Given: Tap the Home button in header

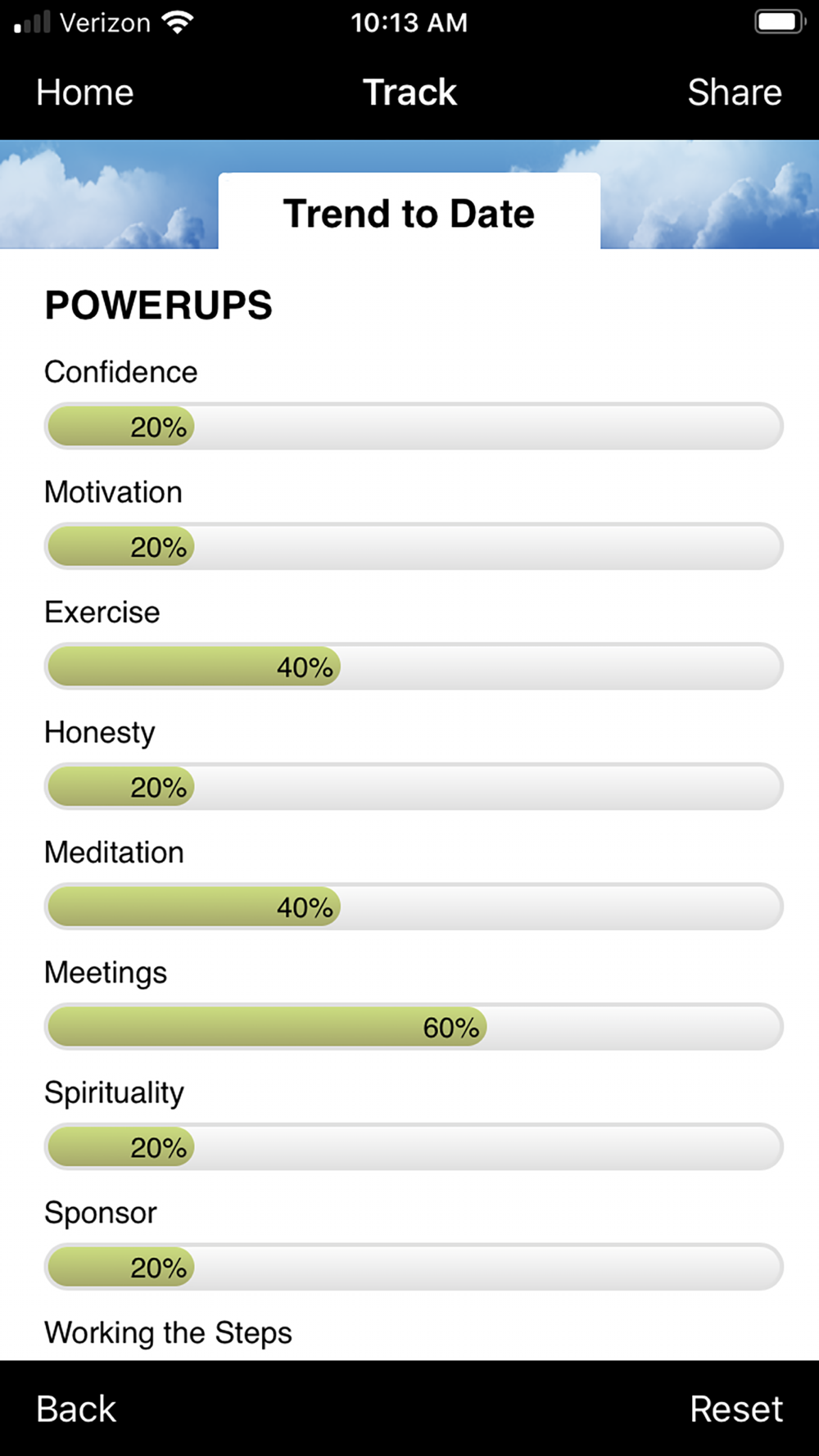Looking at the screenshot, I should (84, 93).
